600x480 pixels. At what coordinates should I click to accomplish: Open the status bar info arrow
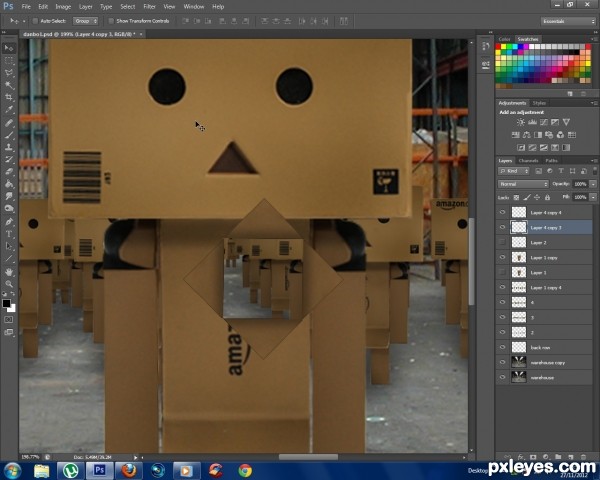[x=135, y=457]
